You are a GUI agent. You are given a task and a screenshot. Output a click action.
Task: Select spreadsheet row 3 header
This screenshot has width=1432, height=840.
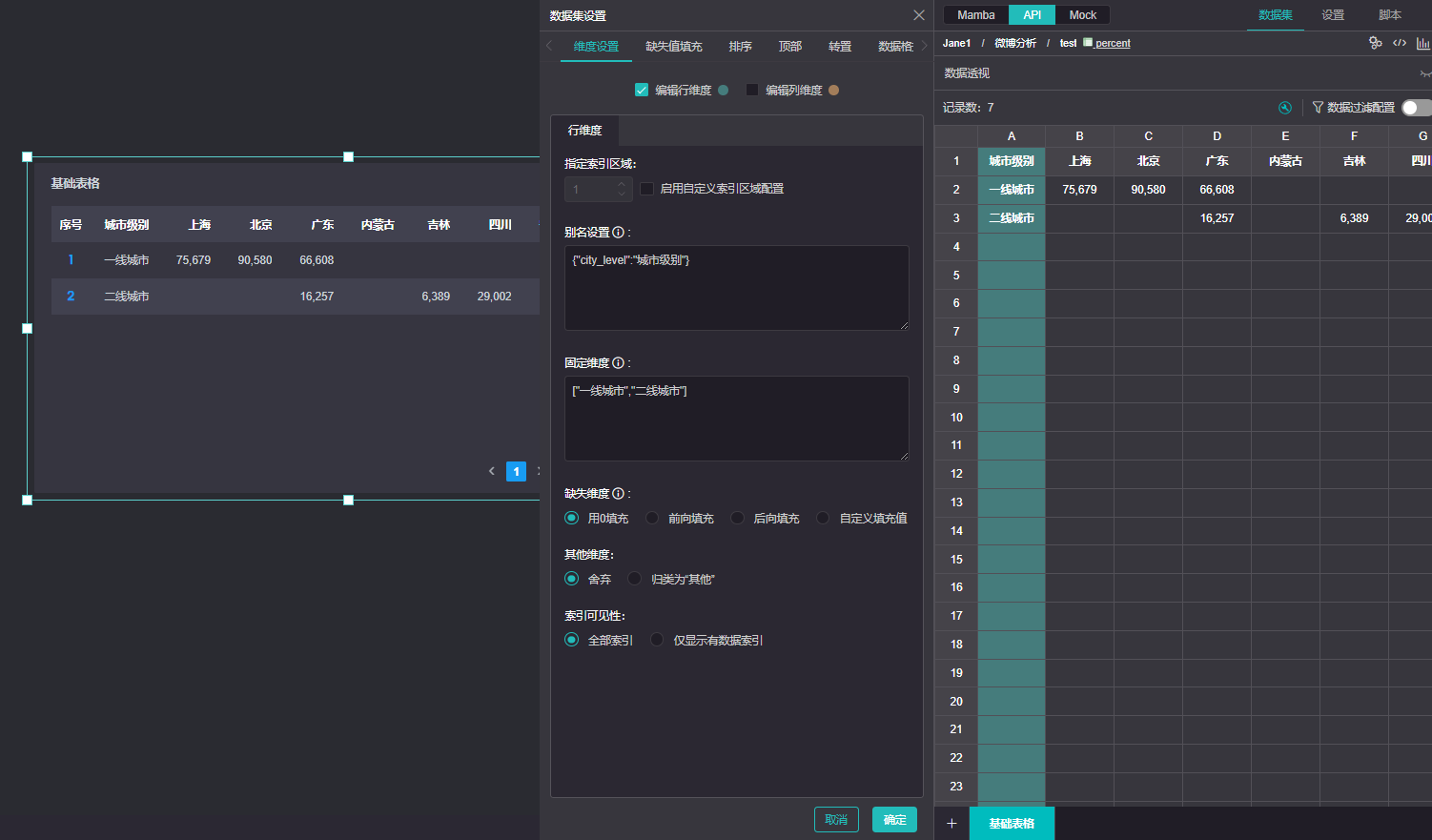(x=956, y=218)
